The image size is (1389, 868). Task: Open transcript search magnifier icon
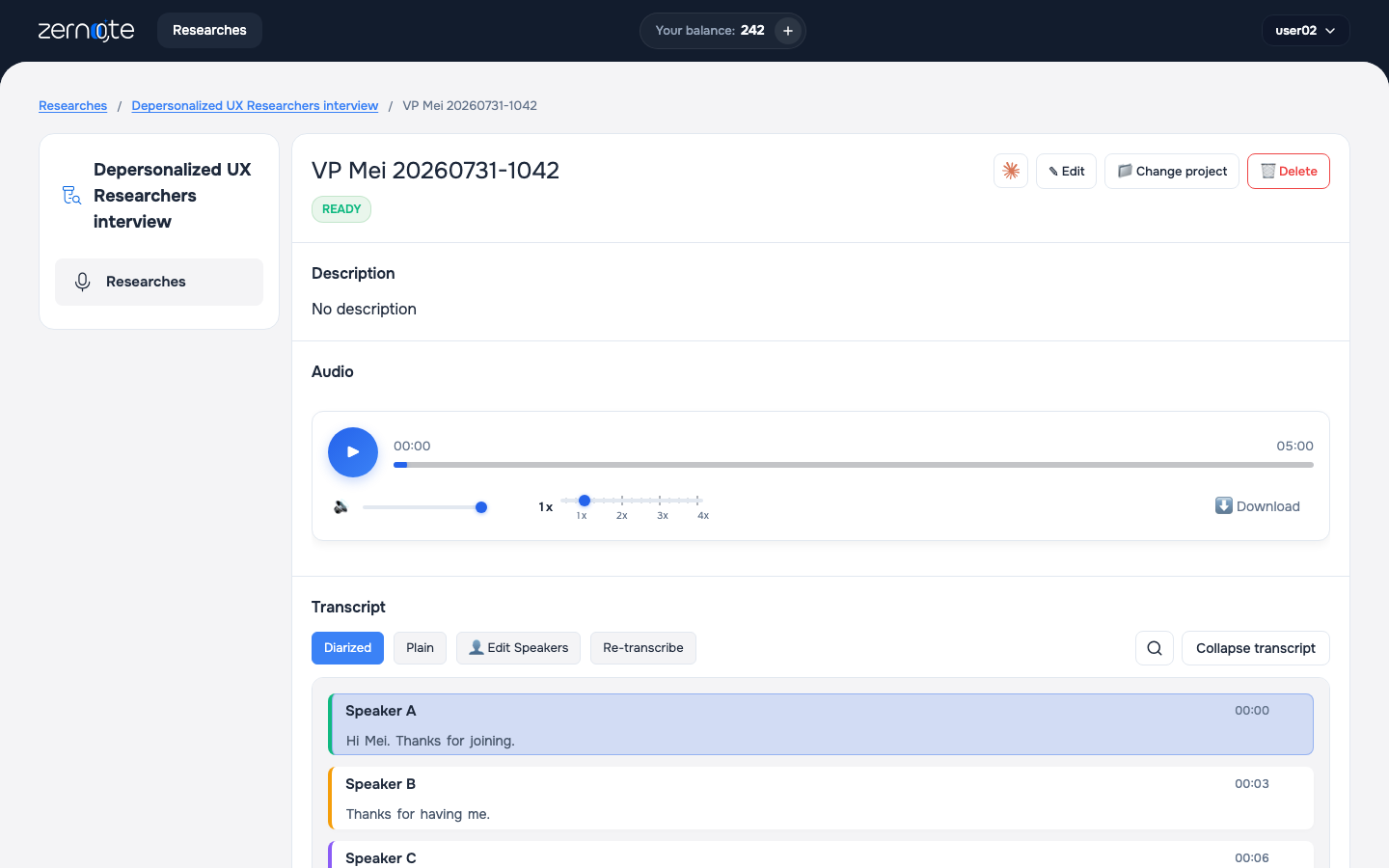coord(1155,648)
